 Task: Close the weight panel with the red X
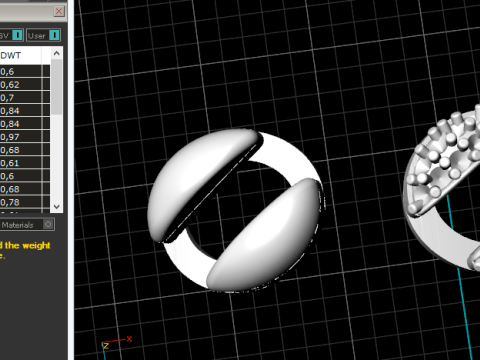[59, 11]
